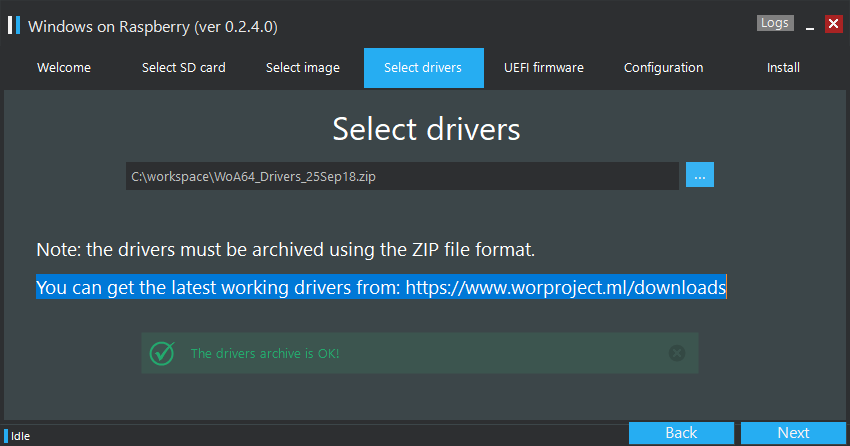
Task: Click the Windows on Raspberry app logo icon
Action: tap(14, 25)
